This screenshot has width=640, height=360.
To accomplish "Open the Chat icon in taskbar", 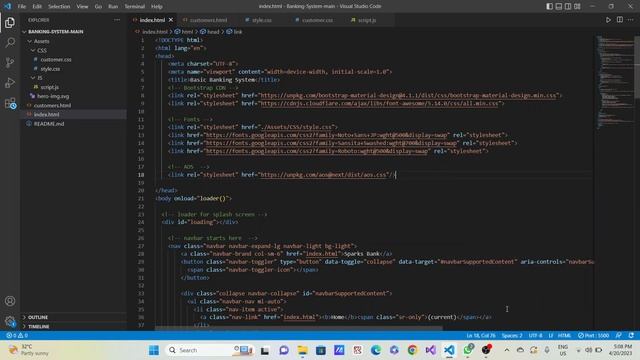I will tap(284, 350).
